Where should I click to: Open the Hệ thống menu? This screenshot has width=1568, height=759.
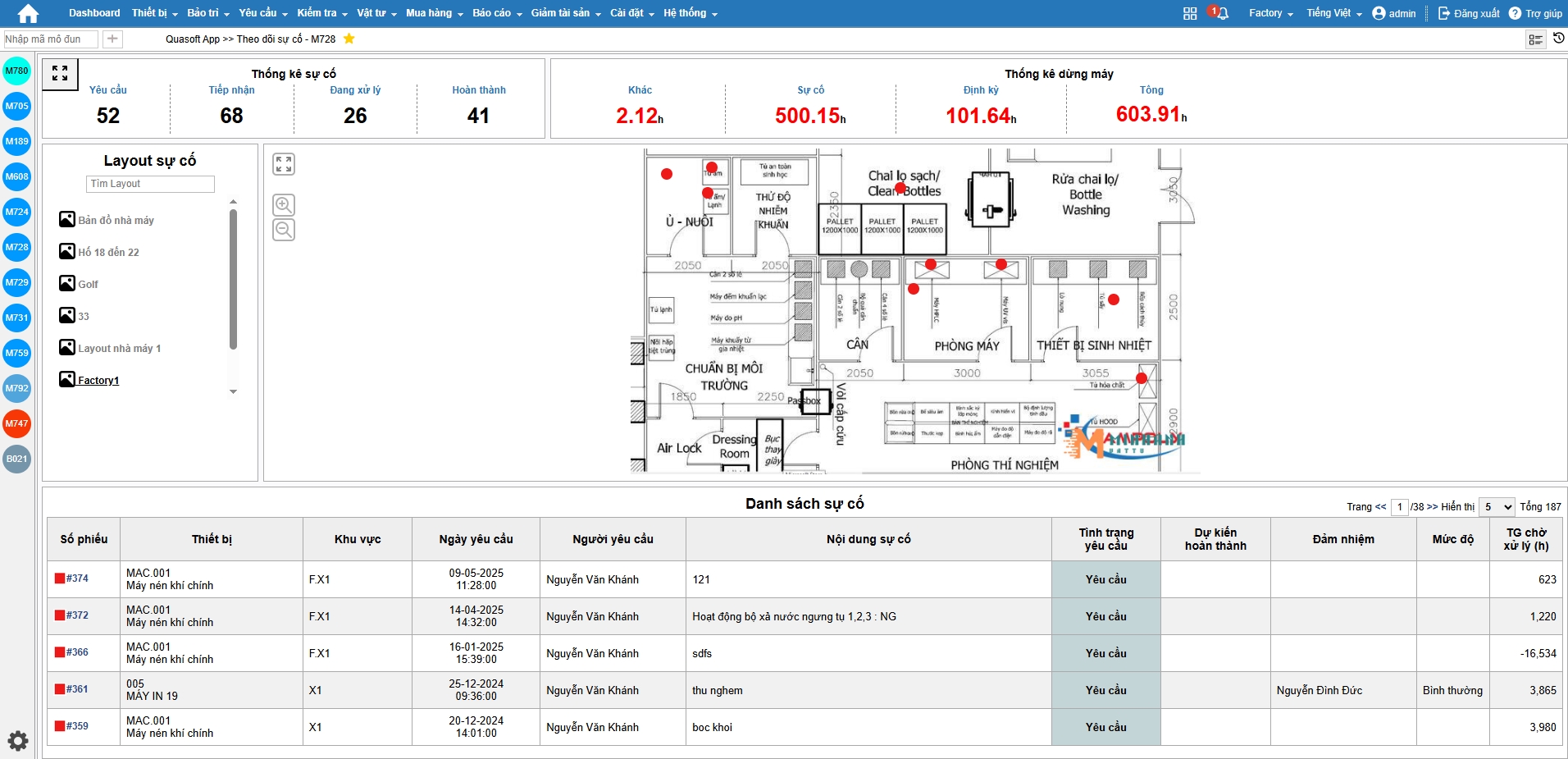(690, 13)
